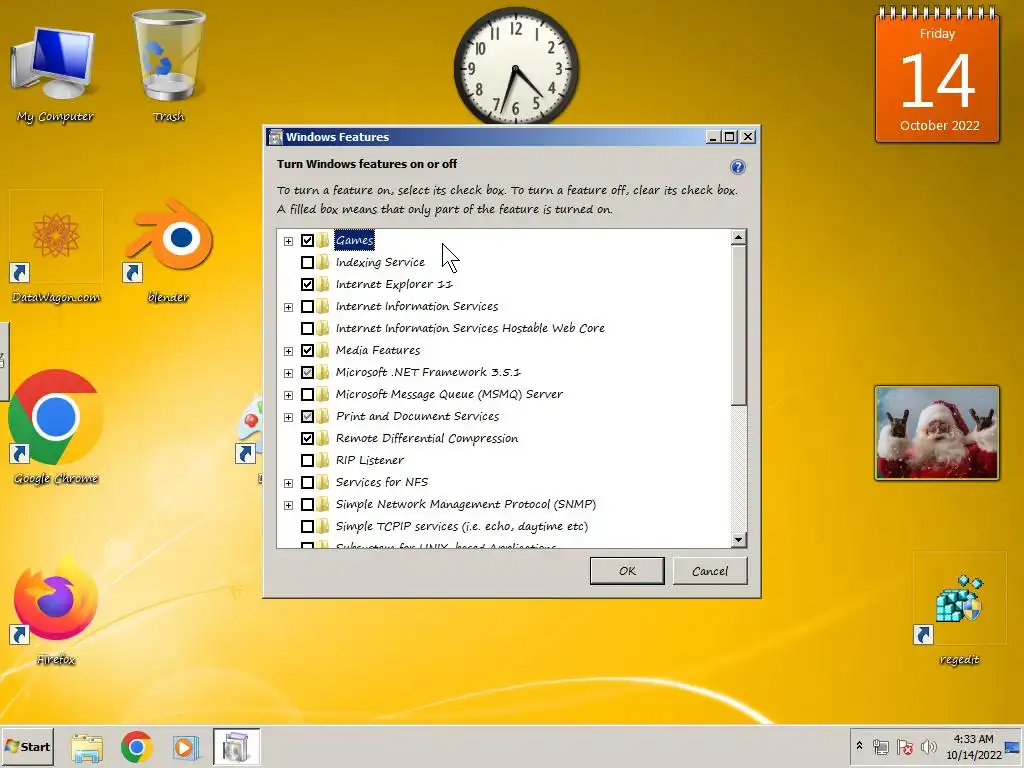Enable the Indexing Service checkbox

307,263
